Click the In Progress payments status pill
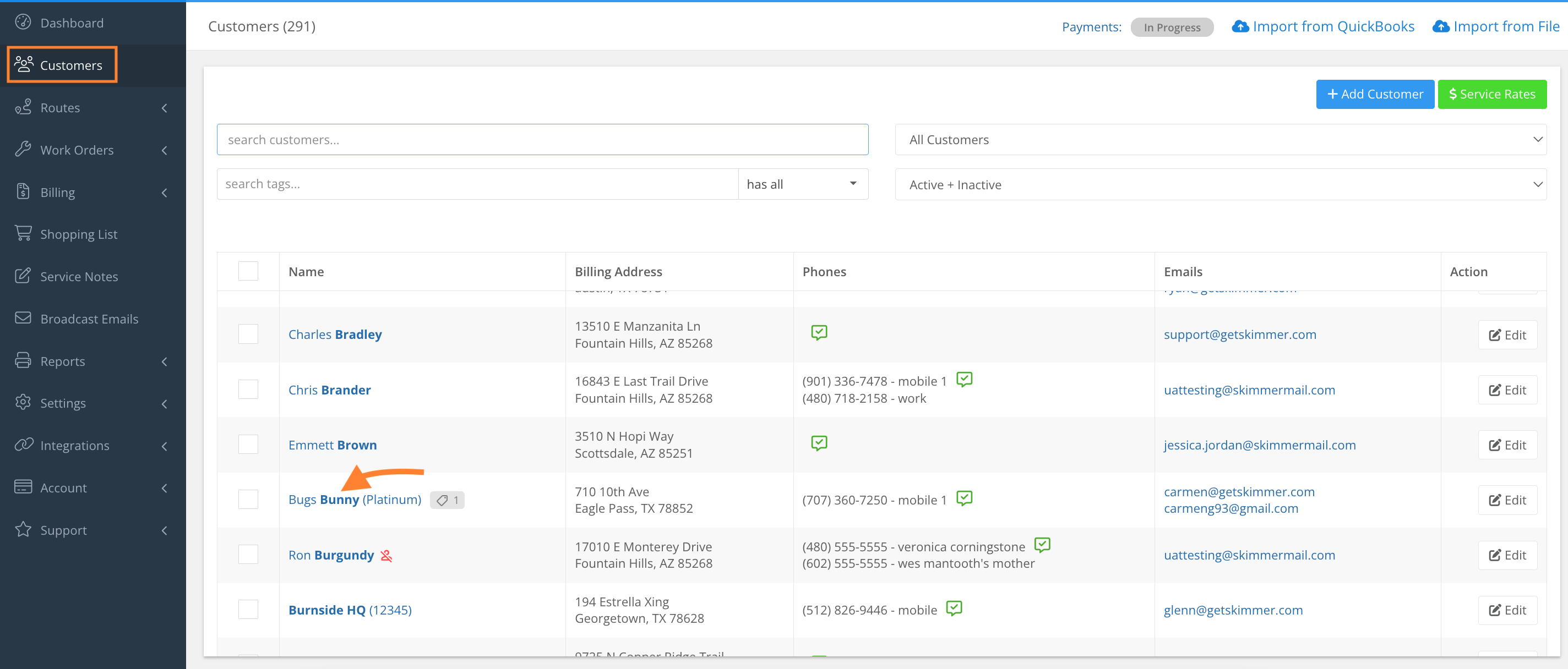The width and height of the screenshot is (1568, 669). 1171,28
